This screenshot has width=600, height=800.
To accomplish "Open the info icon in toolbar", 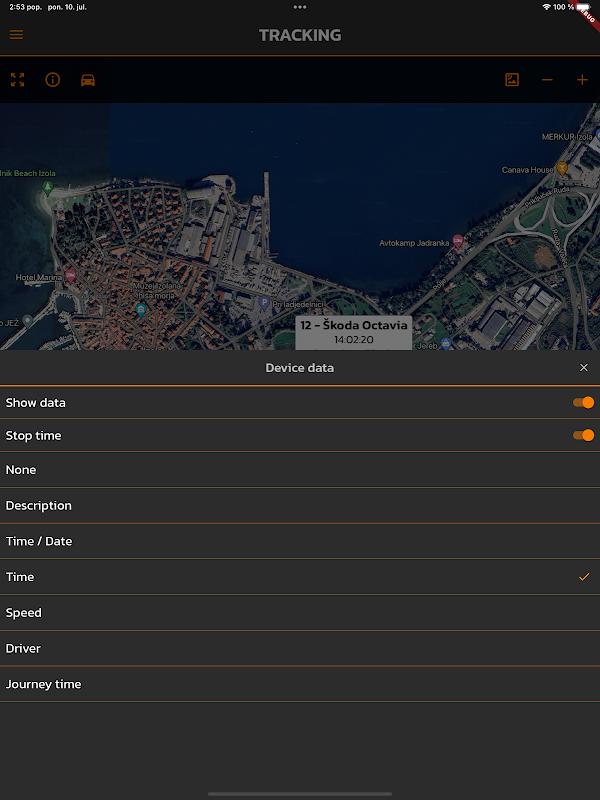I will coord(53,80).
